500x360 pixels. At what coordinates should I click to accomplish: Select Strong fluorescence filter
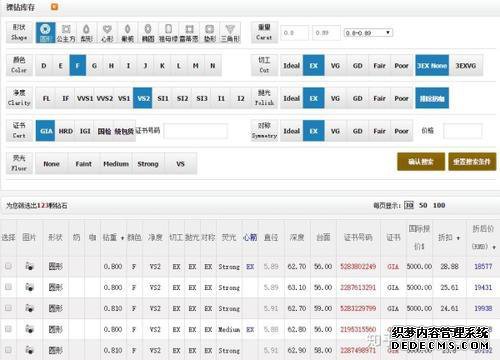coord(148,164)
